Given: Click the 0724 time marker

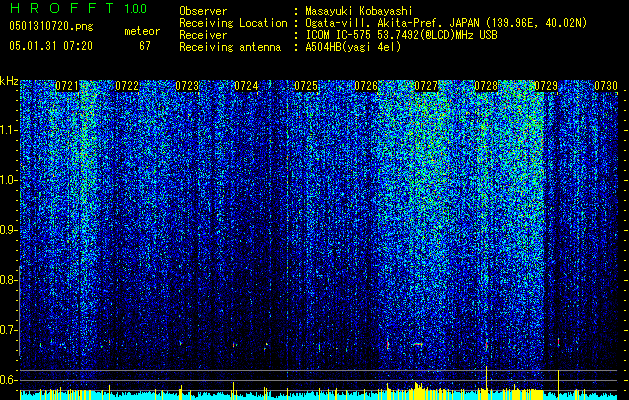Looking at the screenshot, I should pos(246,86).
